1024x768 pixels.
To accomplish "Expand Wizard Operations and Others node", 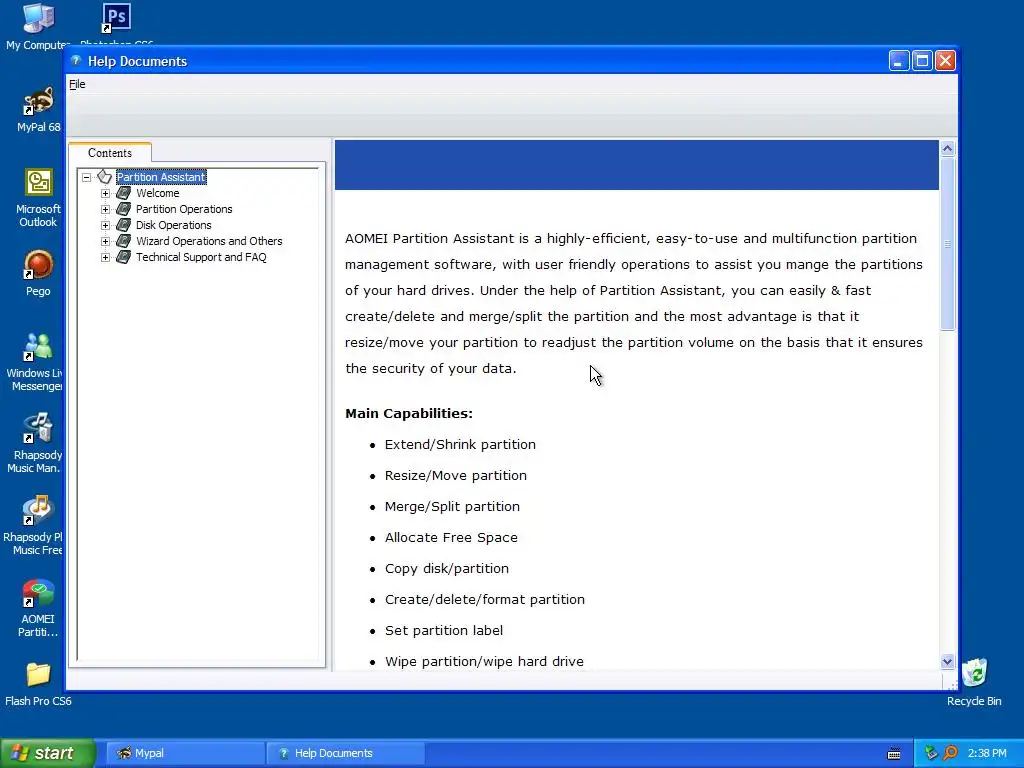I will (x=105, y=241).
